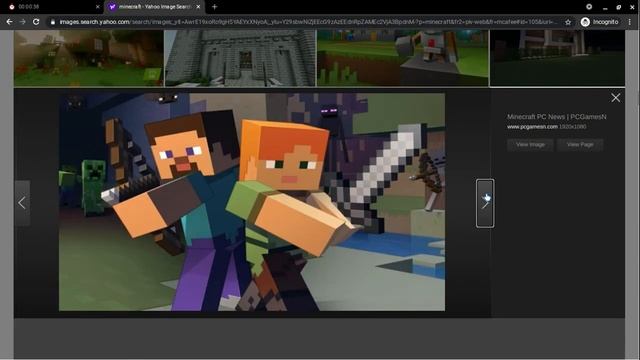Click the circular icon in the title bar
This screenshot has width=640, height=360.
[x=589, y=7]
